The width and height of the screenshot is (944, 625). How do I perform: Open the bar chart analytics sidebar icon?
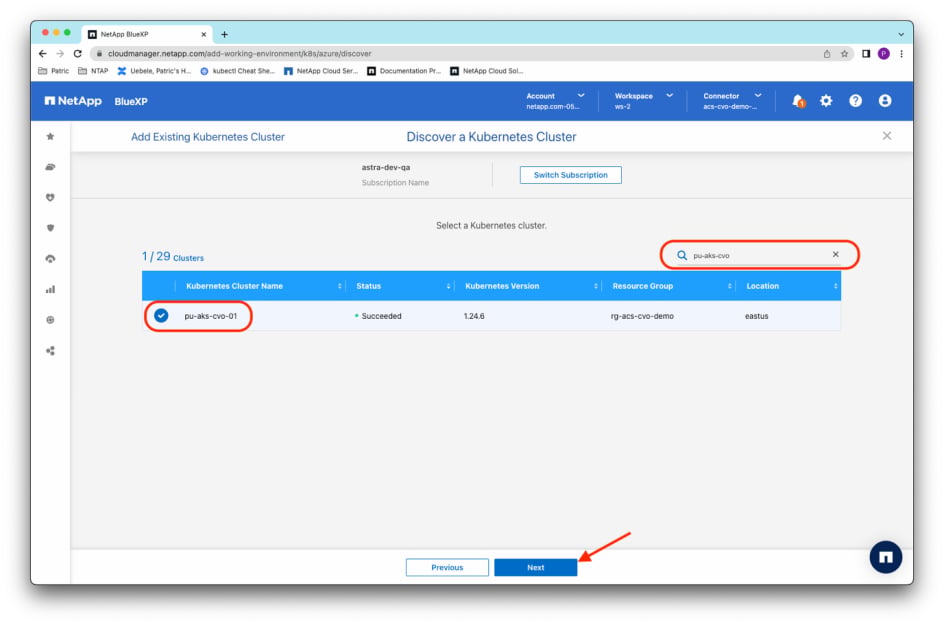(x=51, y=290)
